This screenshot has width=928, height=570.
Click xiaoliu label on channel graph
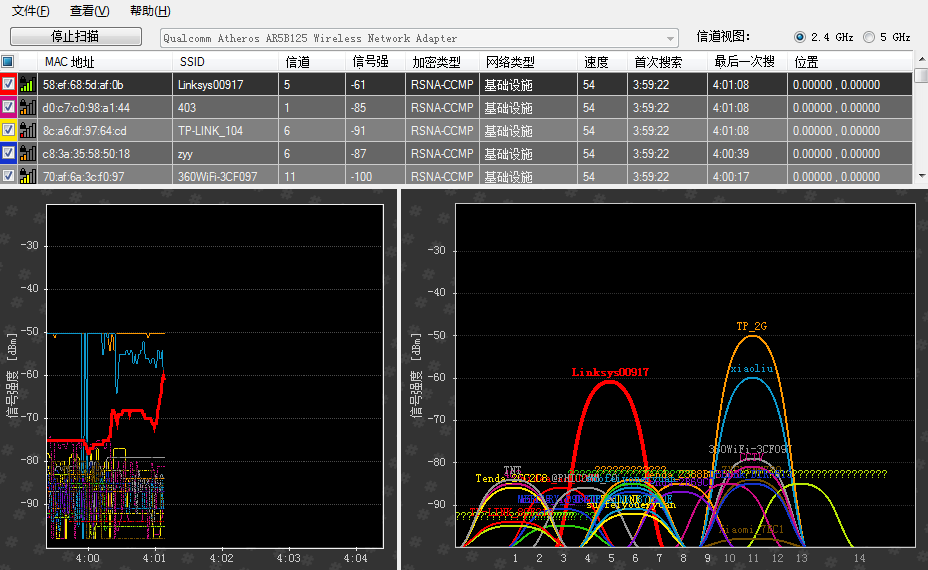pos(752,368)
